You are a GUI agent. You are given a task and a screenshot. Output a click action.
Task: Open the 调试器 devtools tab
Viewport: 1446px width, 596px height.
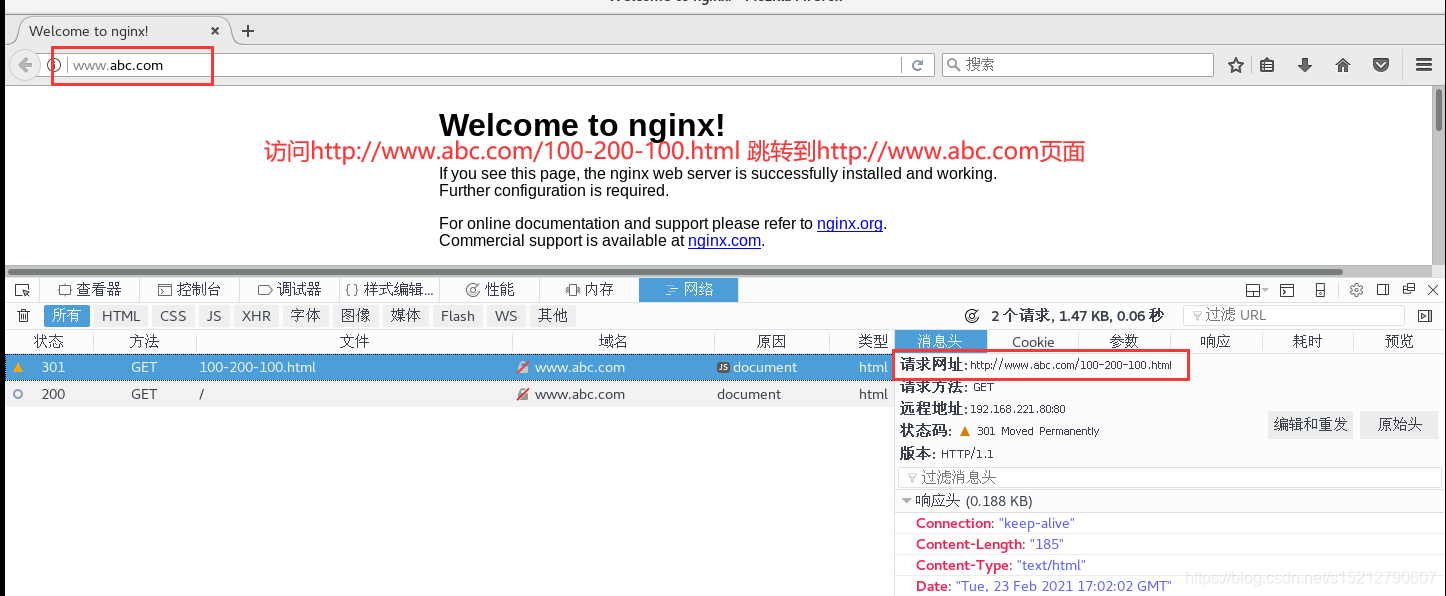(289, 290)
